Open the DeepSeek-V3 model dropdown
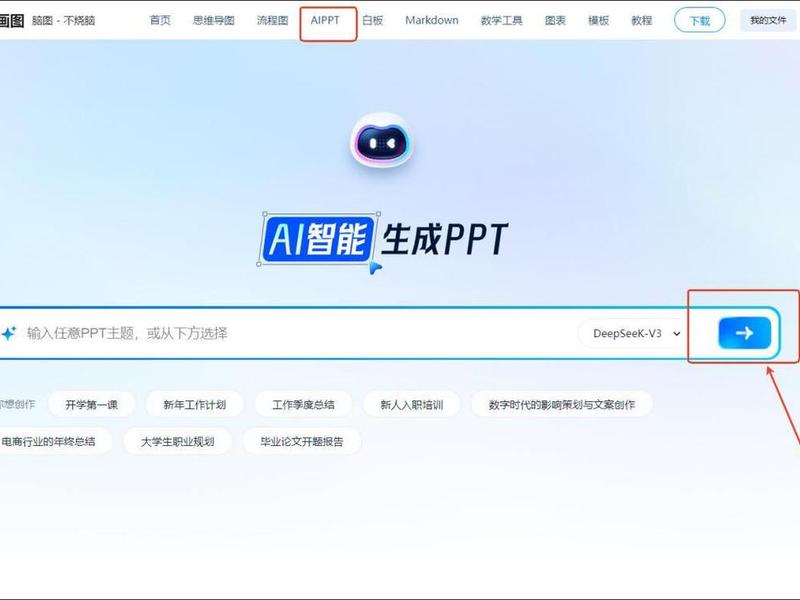Screen dimensions: 800x600 tap(636, 334)
